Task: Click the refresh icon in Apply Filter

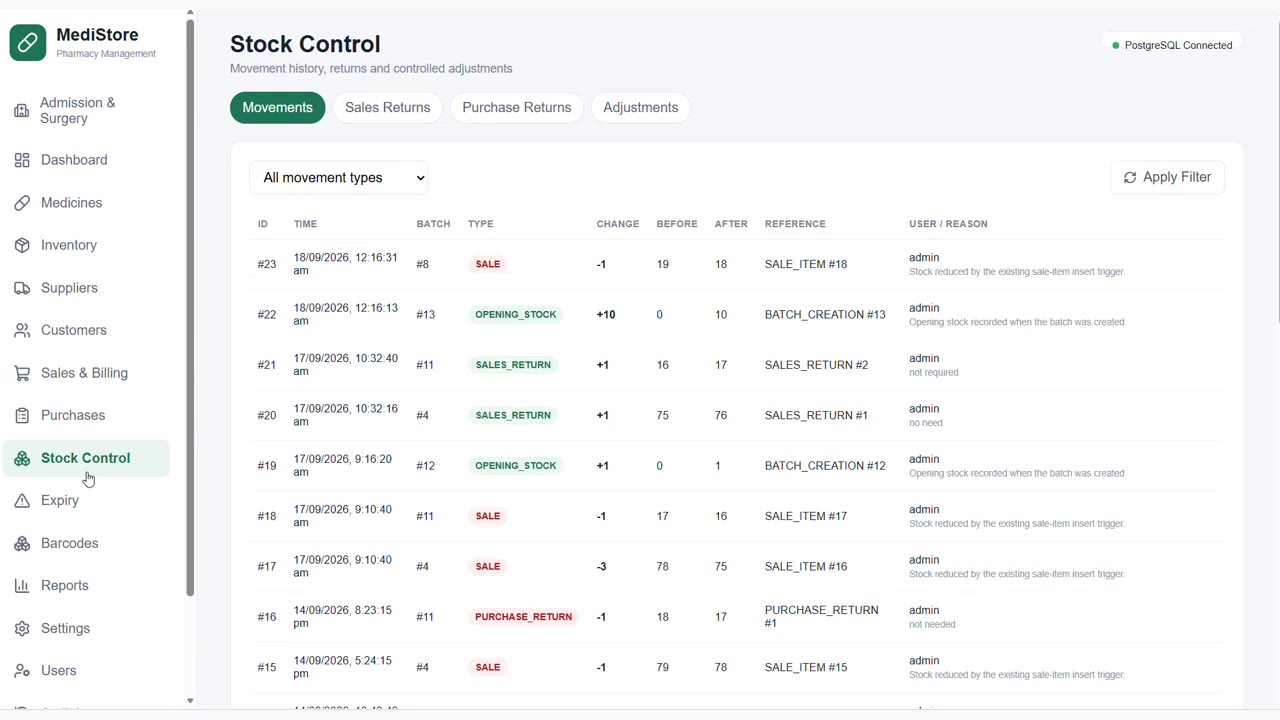Action: [x=1130, y=177]
